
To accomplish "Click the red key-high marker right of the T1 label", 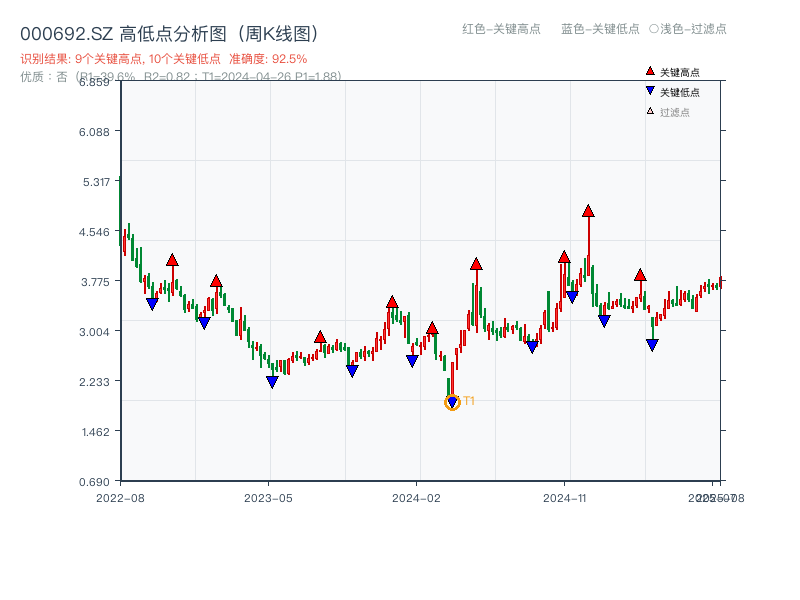I will (476, 264).
